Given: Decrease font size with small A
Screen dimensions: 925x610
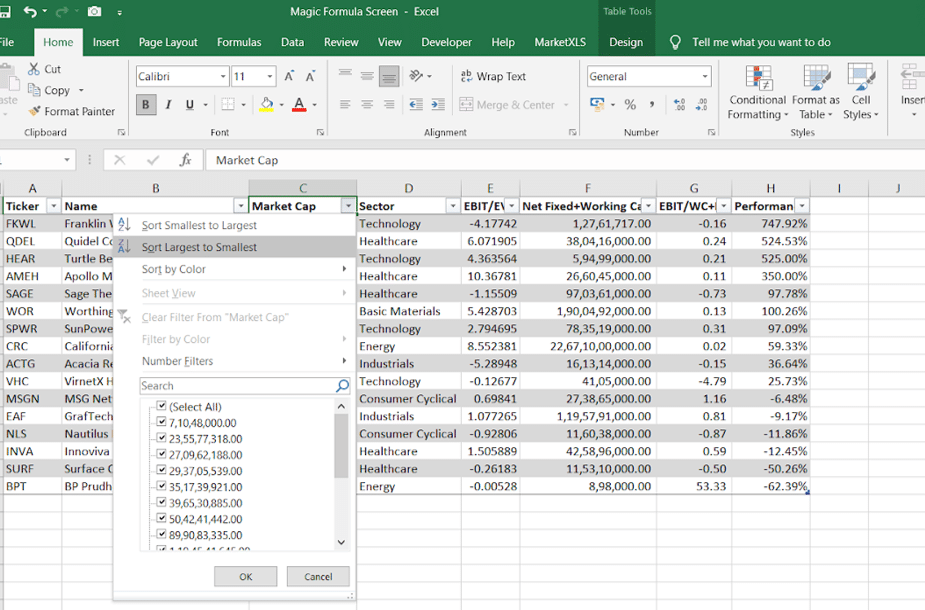Looking at the screenshot, I should click(x=310, y=76).
